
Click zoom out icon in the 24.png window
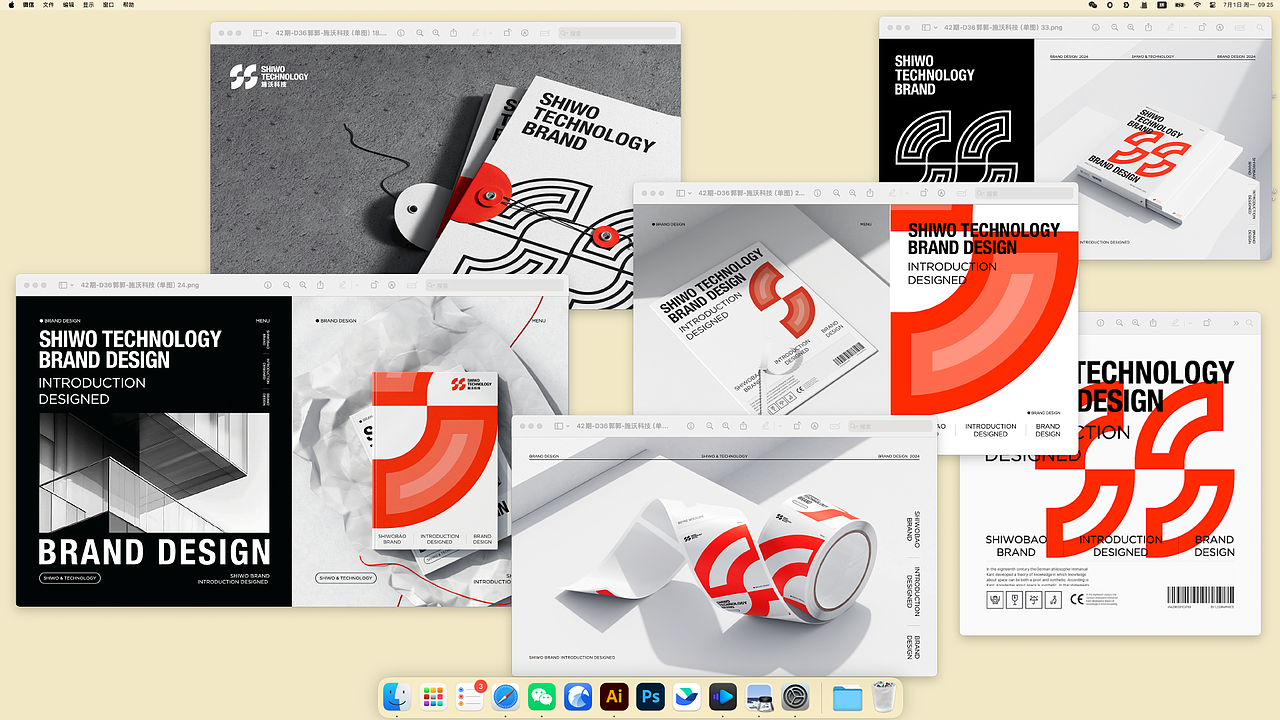(x=287, y=285)
